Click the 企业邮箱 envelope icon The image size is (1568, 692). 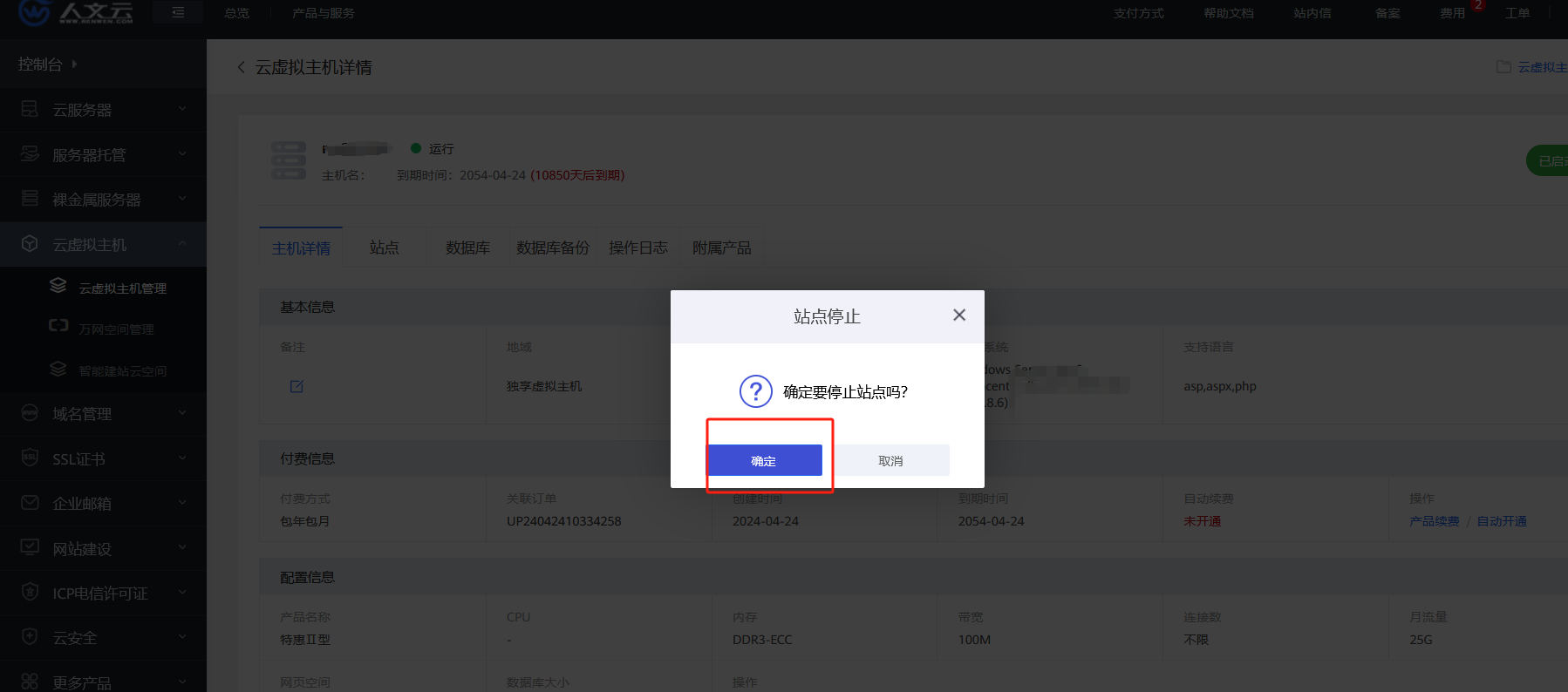30,502
